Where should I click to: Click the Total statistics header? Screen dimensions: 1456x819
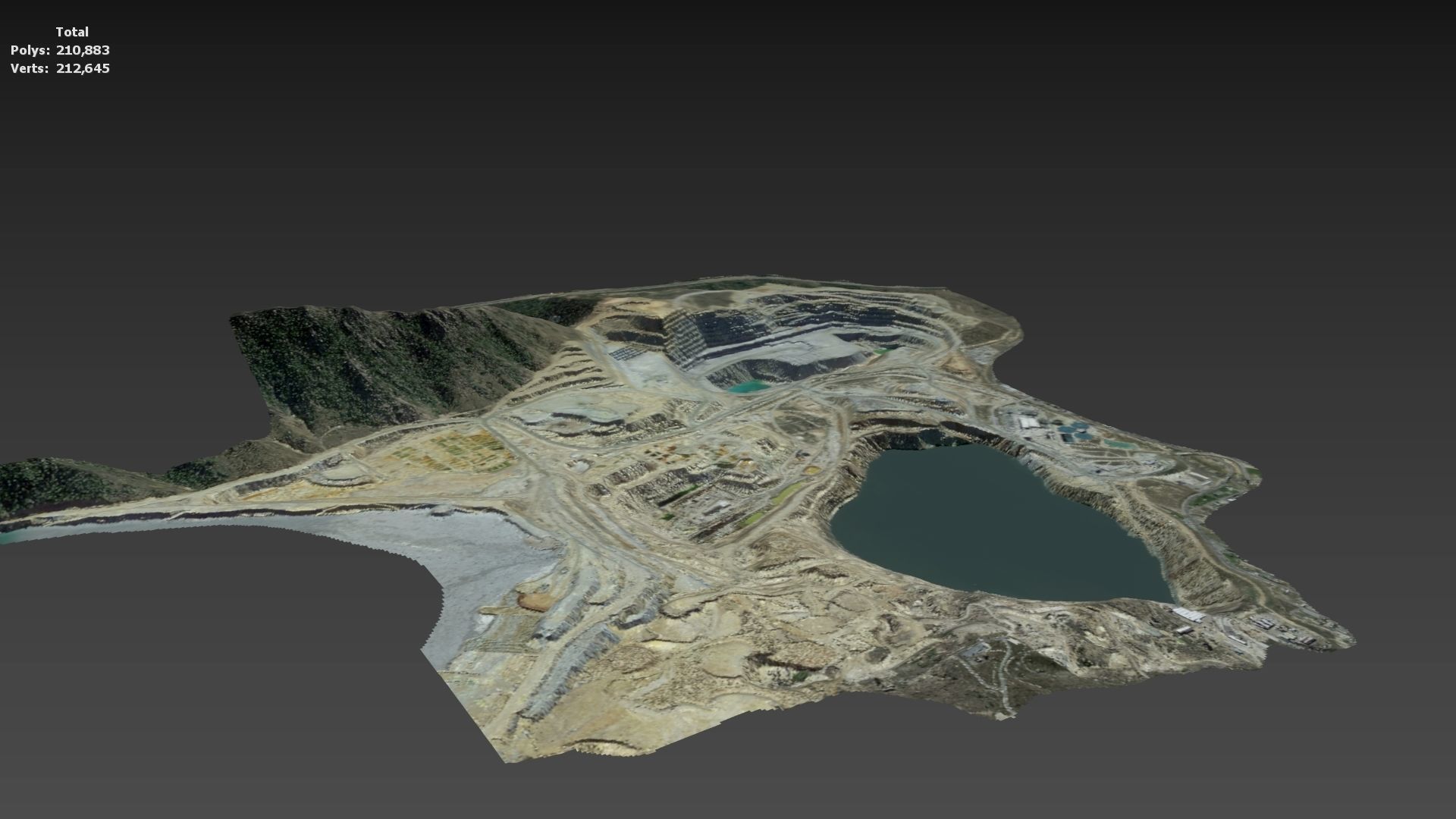[72, 32]
